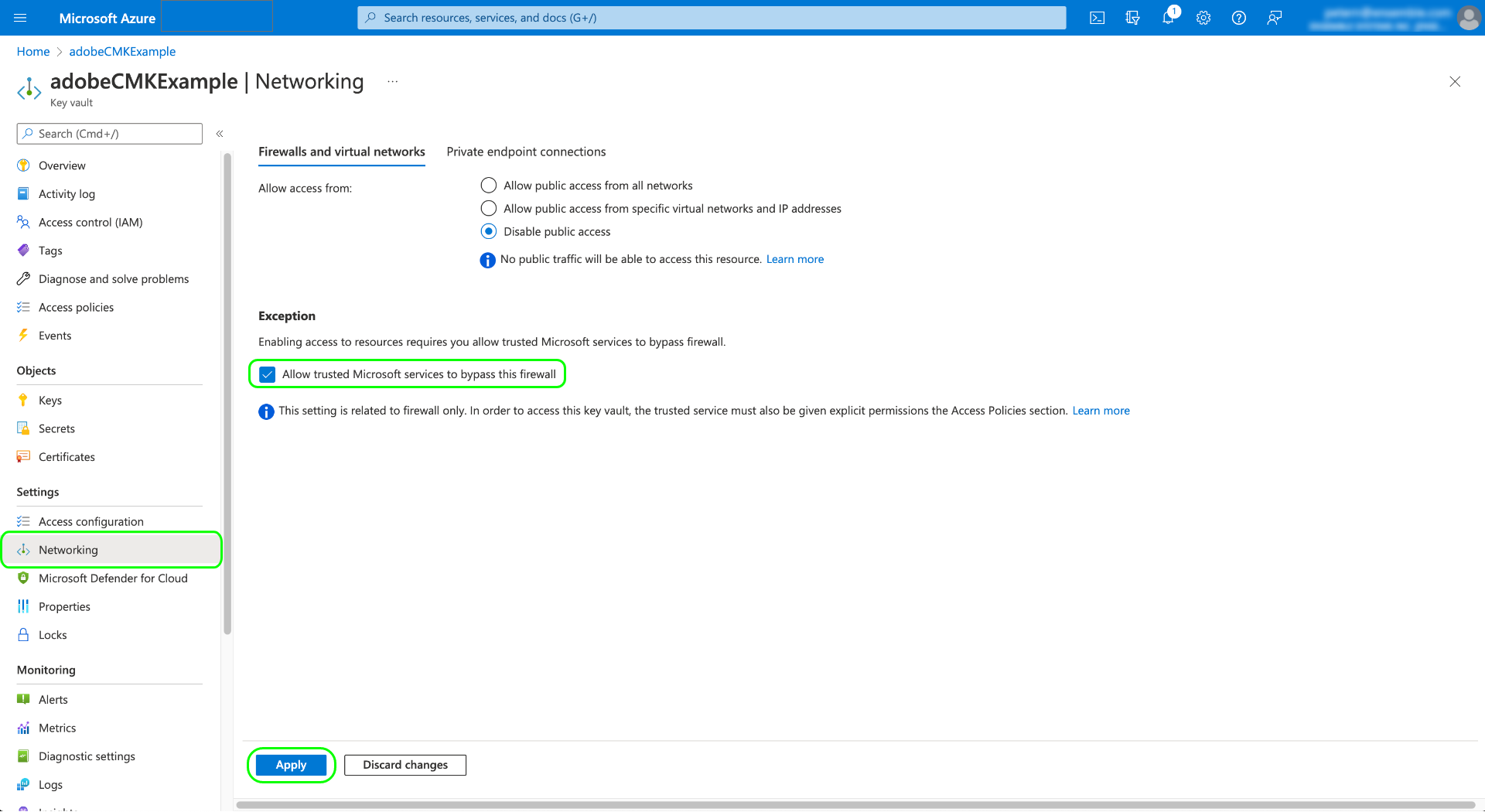The height and width of the screenshot is (812, 1485).
Task: Click the Alerts icon under Monitoring
Action: click(x=23, y=699)
